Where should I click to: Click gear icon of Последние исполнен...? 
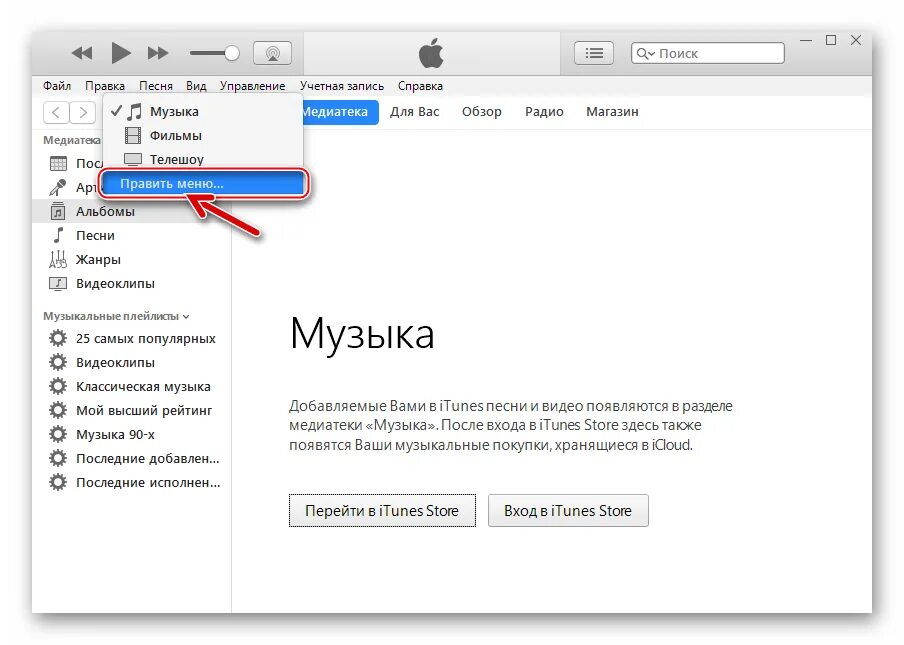tap(58, 482)
